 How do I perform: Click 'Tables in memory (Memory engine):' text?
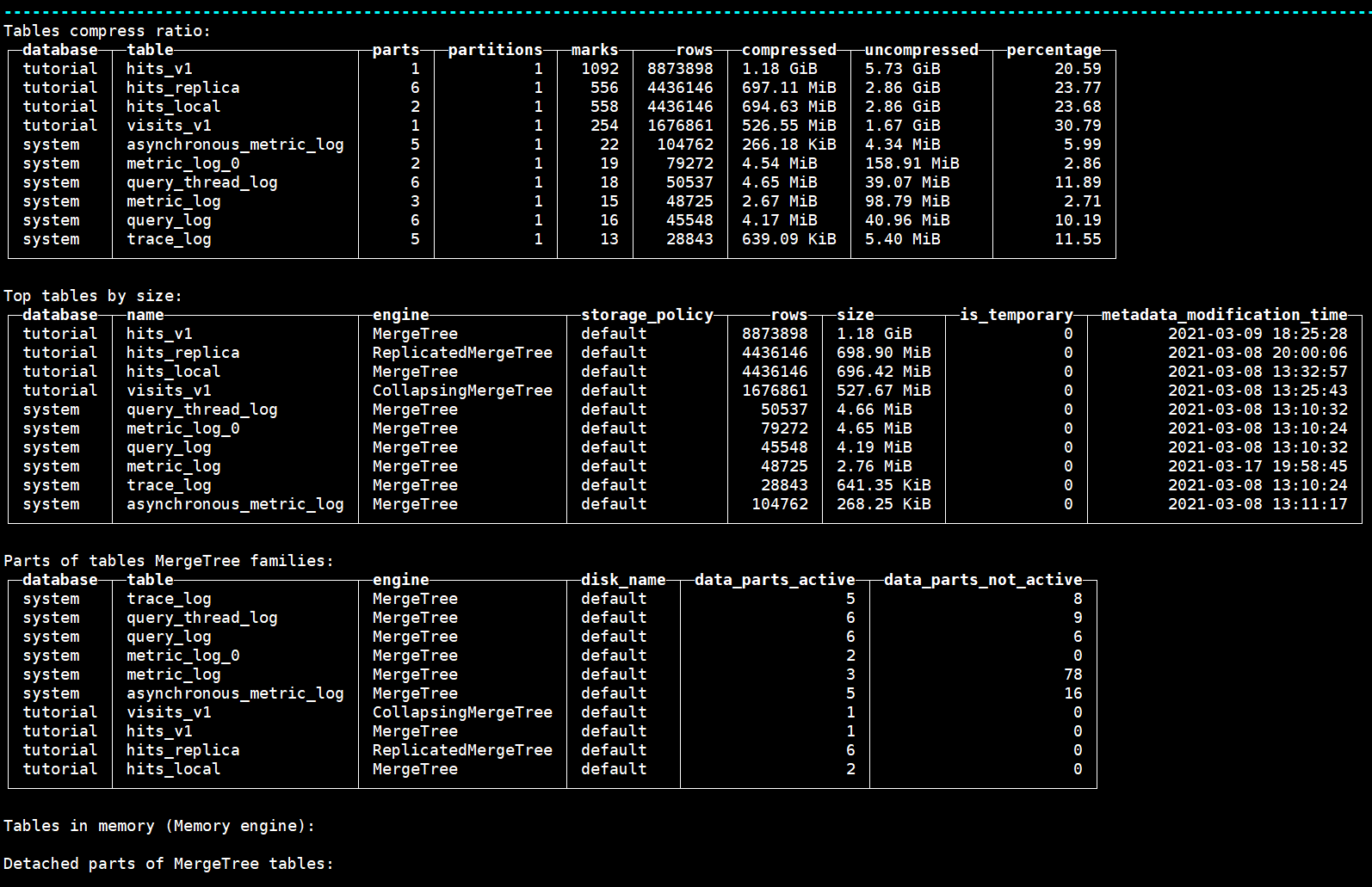[159, 826]
